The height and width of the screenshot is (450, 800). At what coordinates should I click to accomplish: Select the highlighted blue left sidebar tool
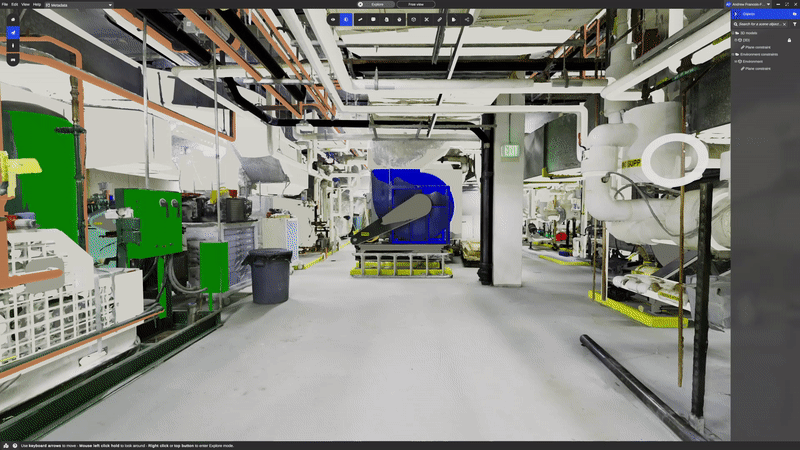13,32
